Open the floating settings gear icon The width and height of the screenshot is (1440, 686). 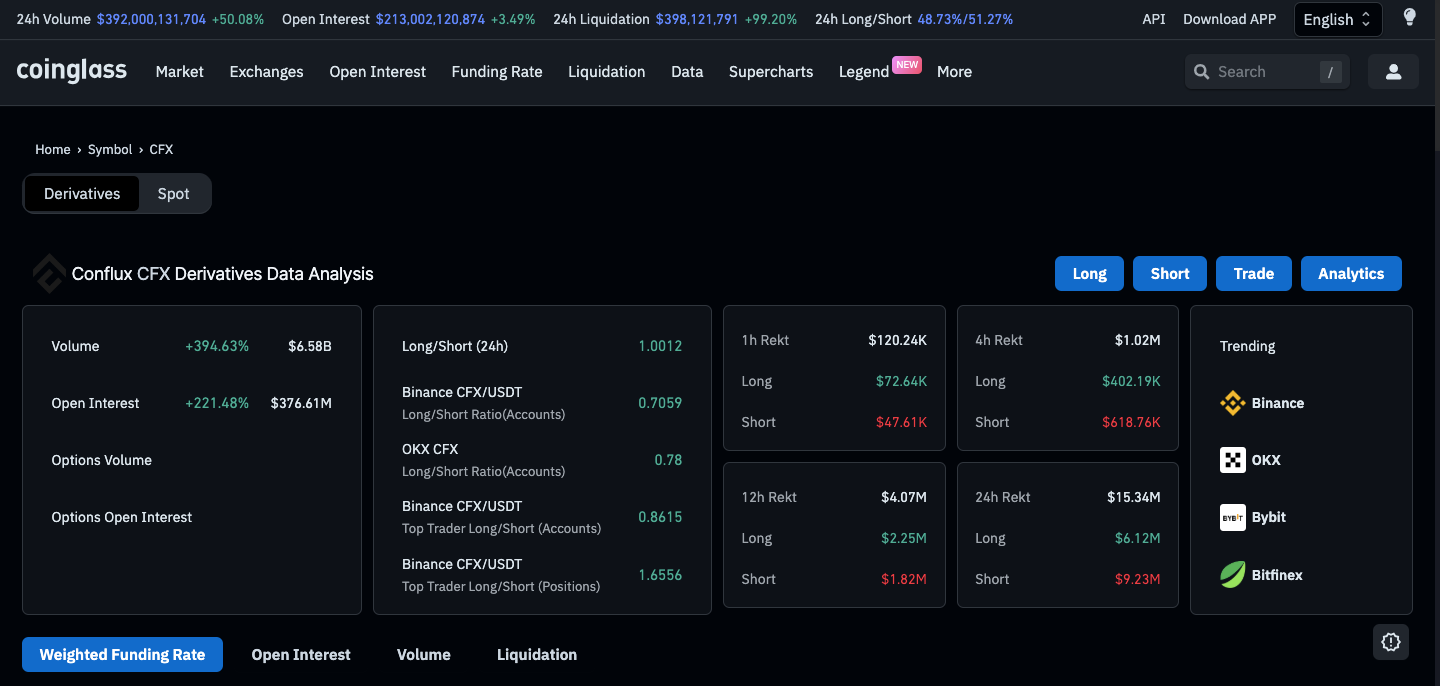[1391, 642]
